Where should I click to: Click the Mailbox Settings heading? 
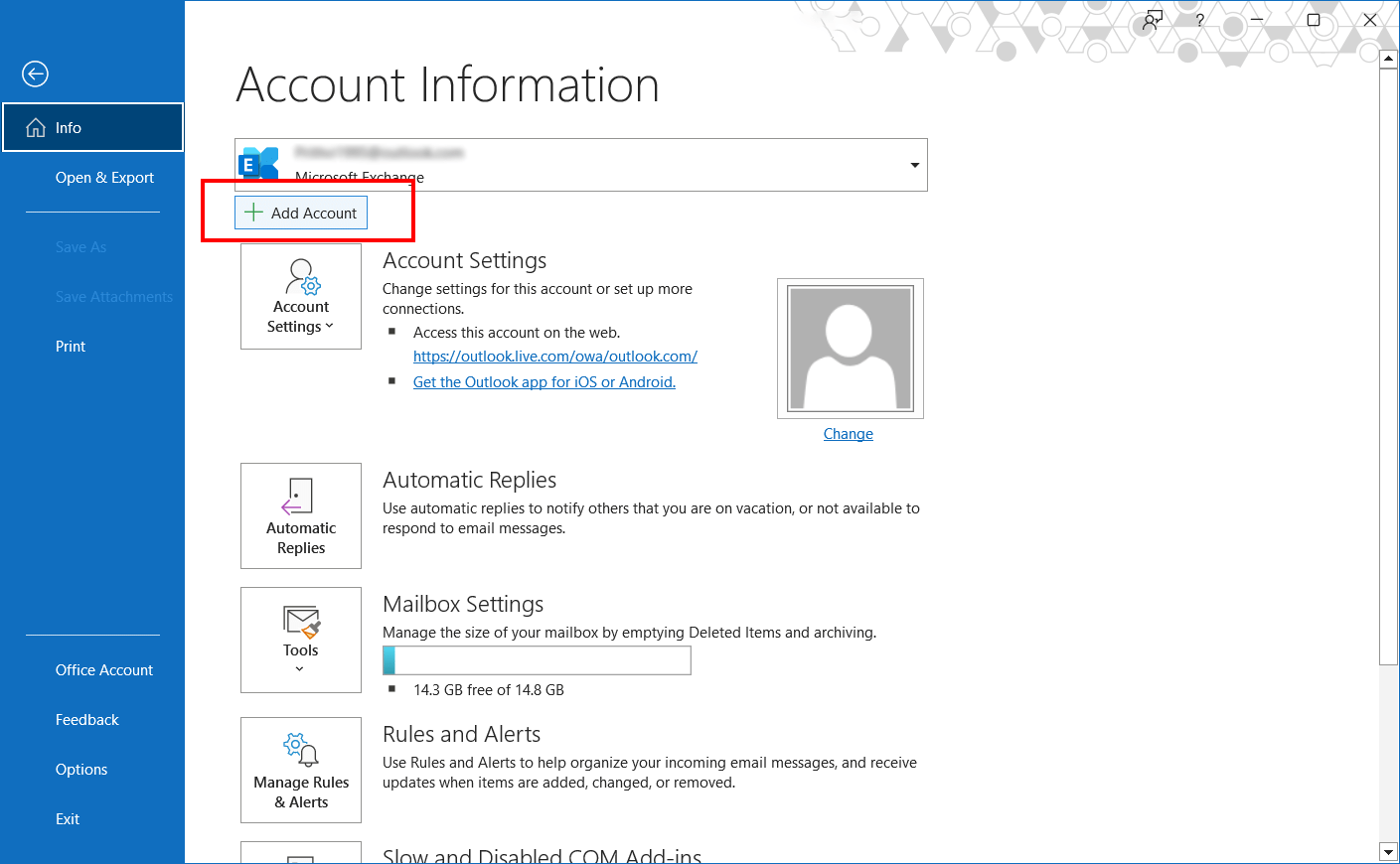coord(463,604)
